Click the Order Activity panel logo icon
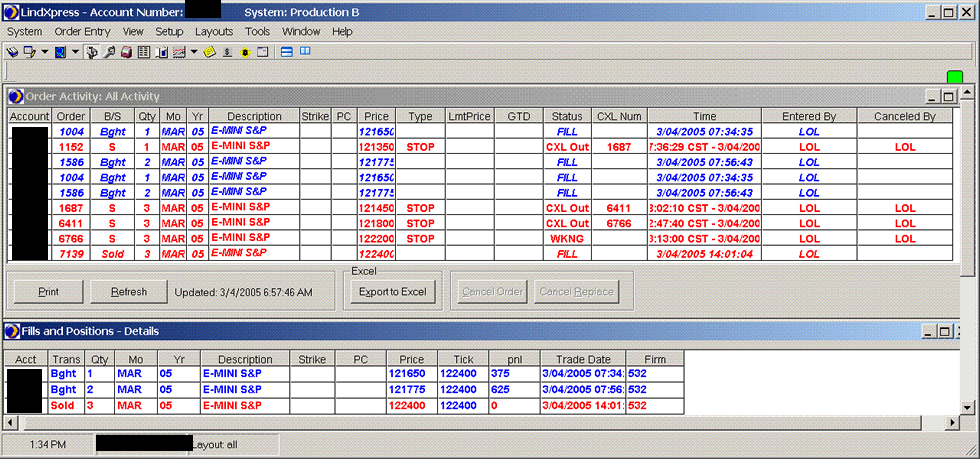The width and height of the screenshot is (980, 459). point(16,96)
